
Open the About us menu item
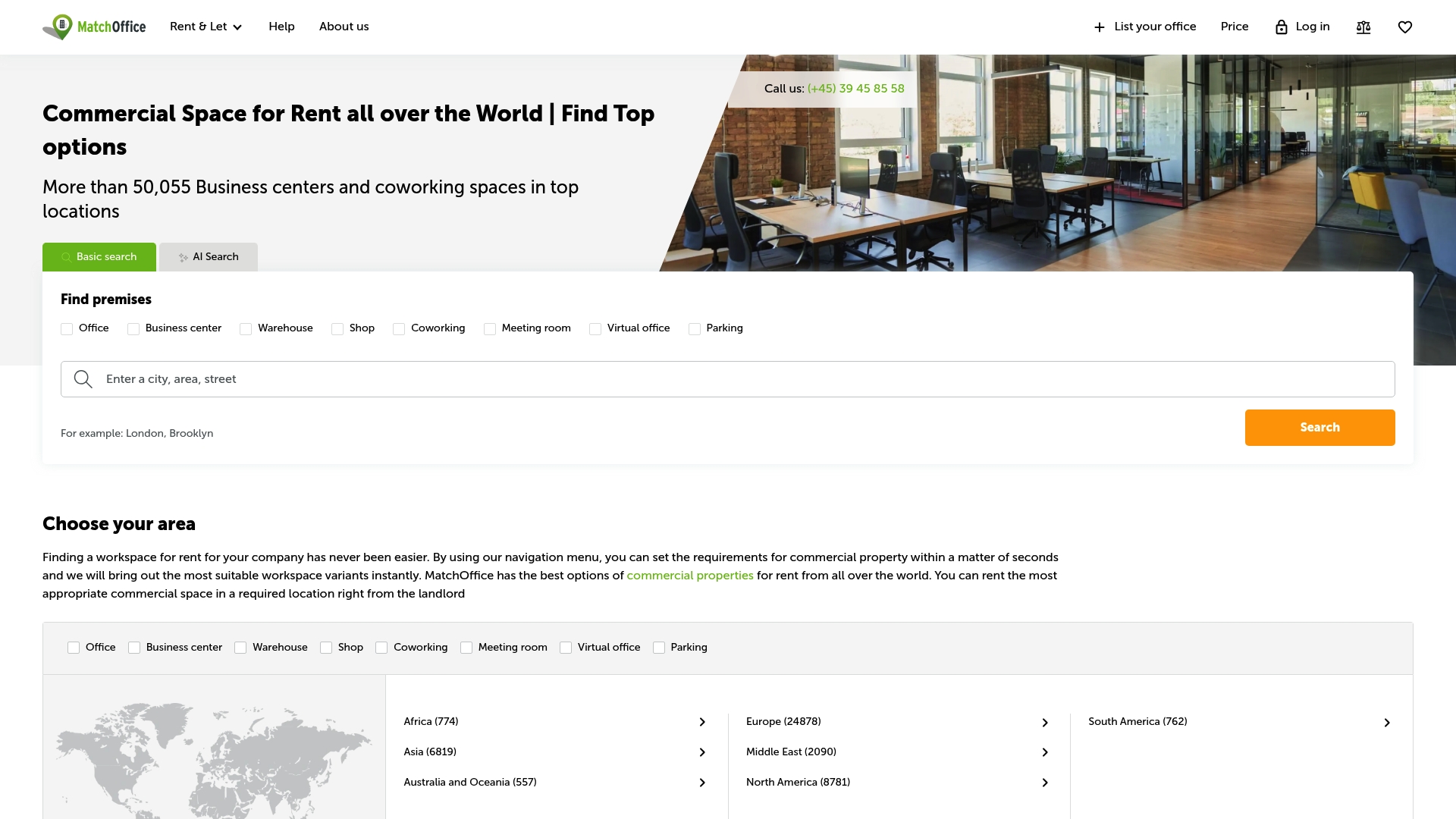point(344,27)
